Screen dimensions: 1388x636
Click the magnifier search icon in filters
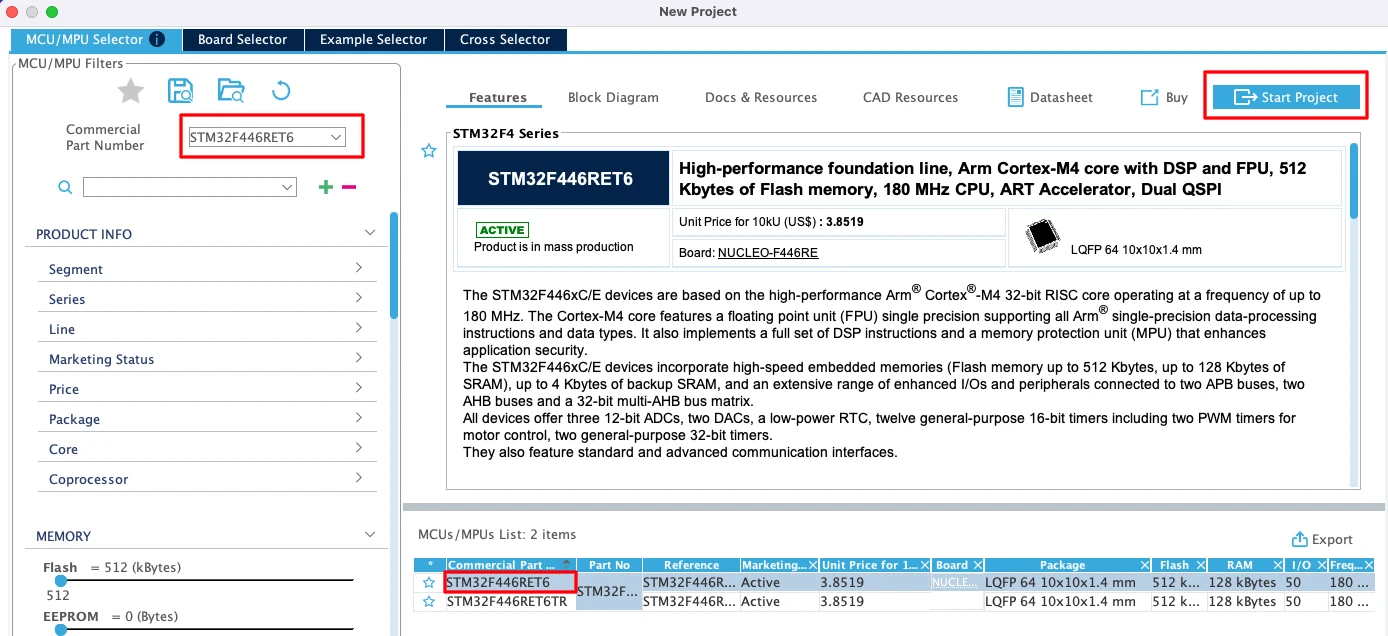click(x=65, y=187)
